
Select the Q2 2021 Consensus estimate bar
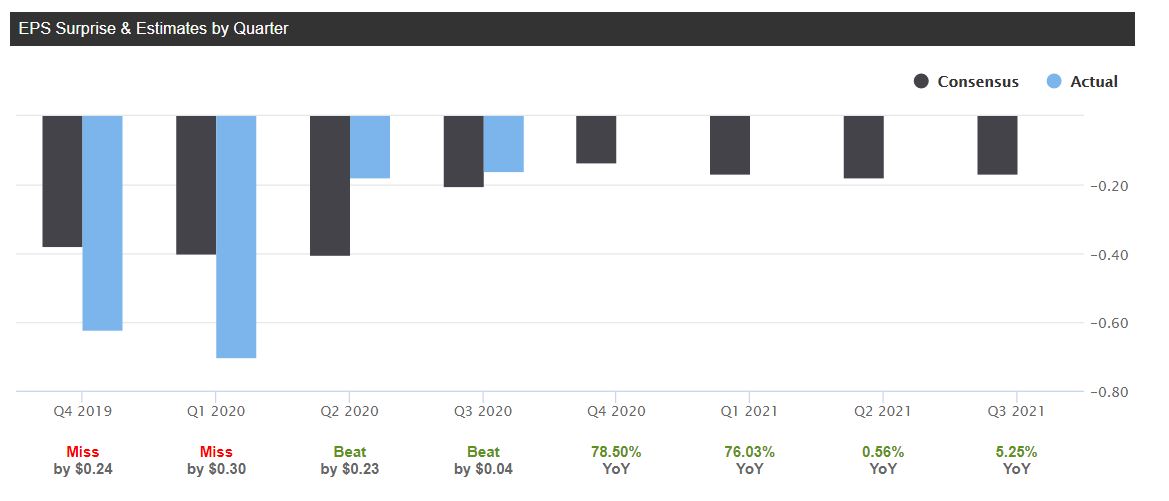[864, 147]
